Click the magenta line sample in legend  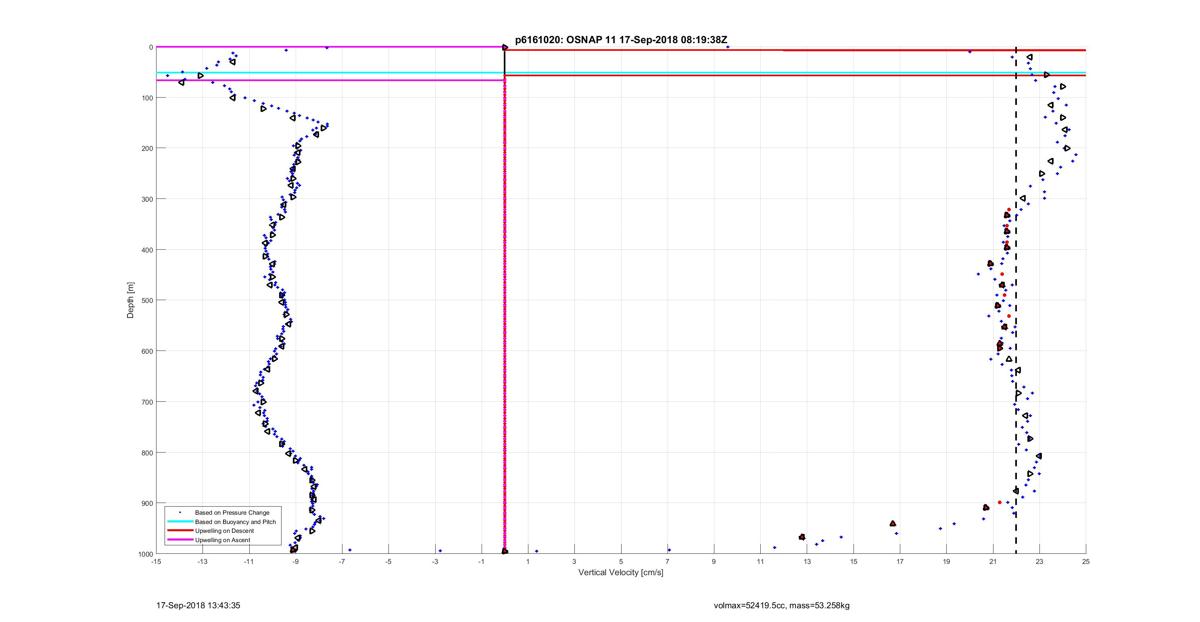pos(179,540)
